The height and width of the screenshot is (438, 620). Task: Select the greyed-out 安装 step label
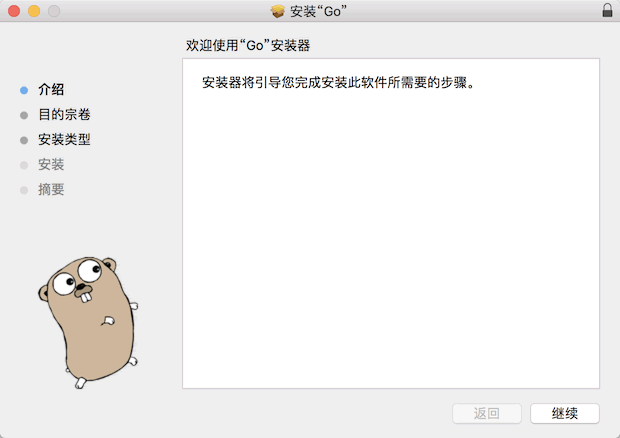51,165
